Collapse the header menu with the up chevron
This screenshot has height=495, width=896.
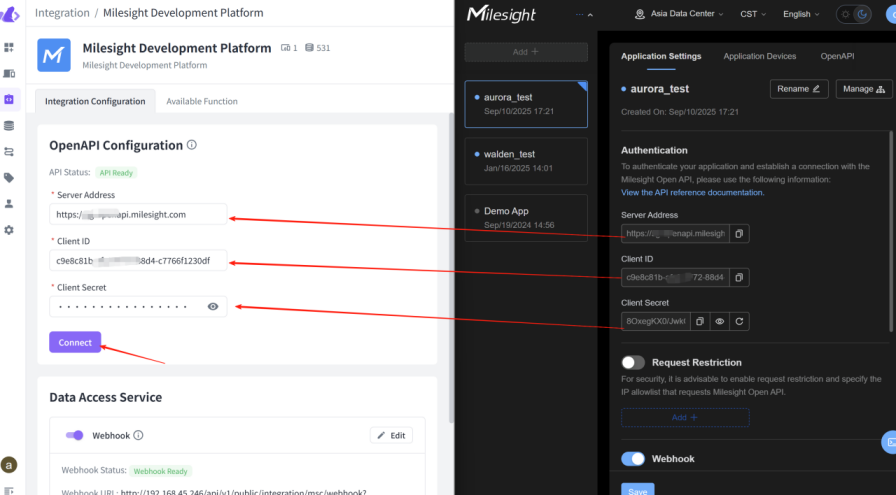coord(590,15)
